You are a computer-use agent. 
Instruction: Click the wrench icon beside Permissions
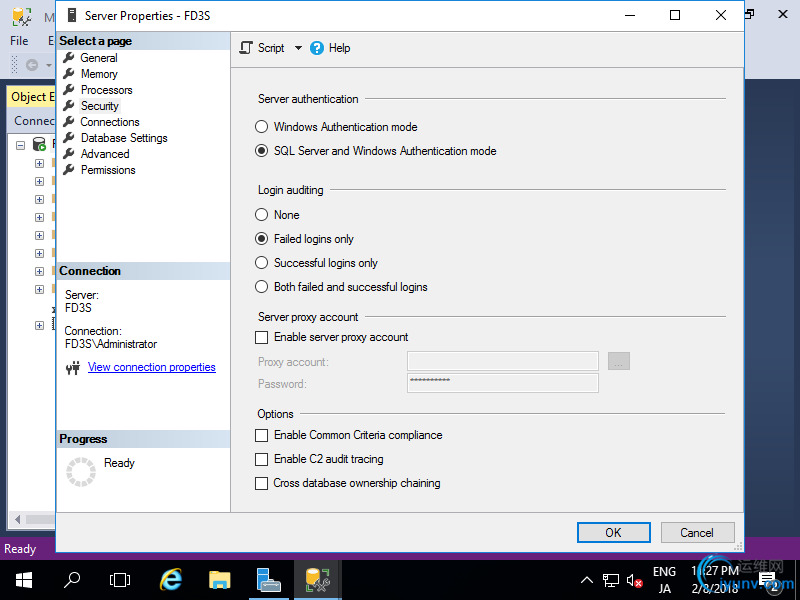point(69,170)
